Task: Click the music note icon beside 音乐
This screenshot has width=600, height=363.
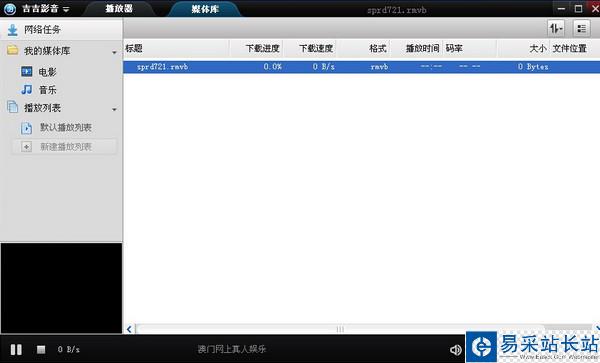Action: [x=26, y=90]
